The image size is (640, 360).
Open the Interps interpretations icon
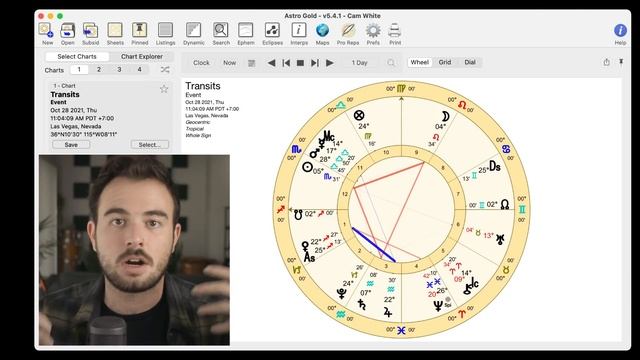pos(299,30)
